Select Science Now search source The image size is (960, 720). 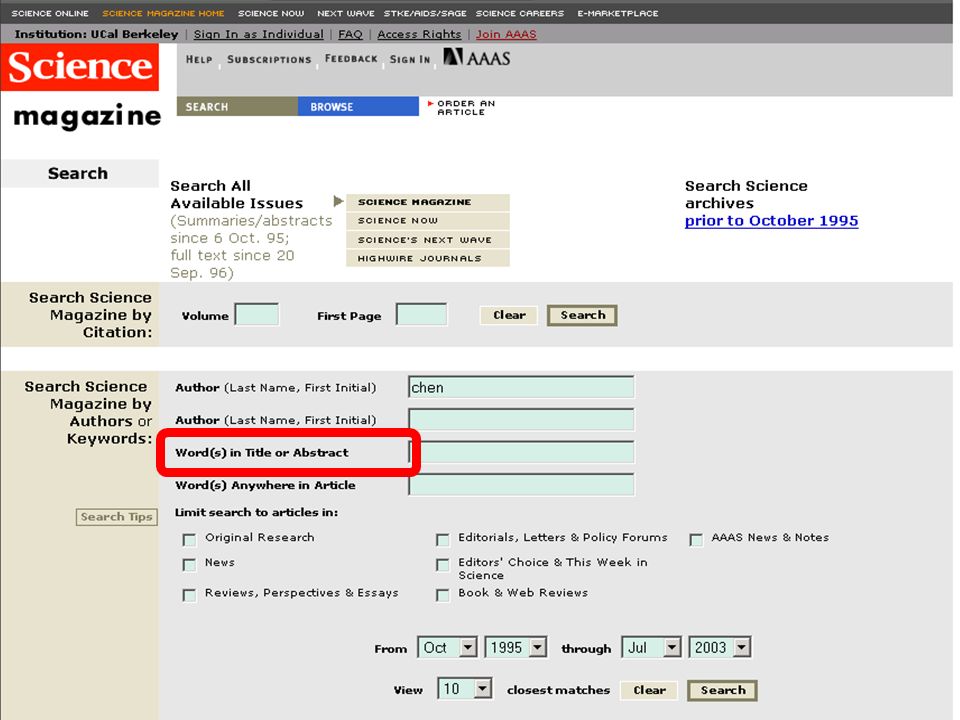click(x=428, y=220)
